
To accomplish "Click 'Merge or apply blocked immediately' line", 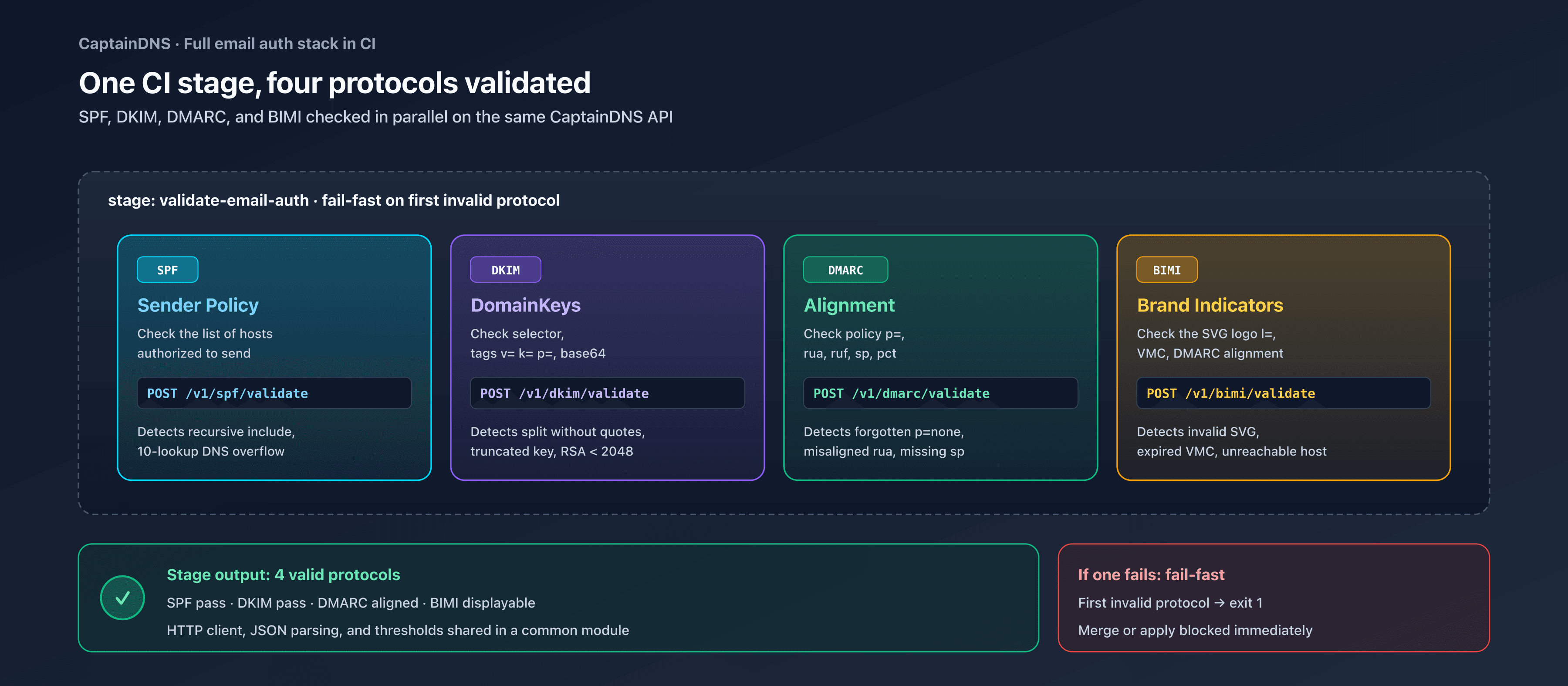I will tap(1195, 630).
